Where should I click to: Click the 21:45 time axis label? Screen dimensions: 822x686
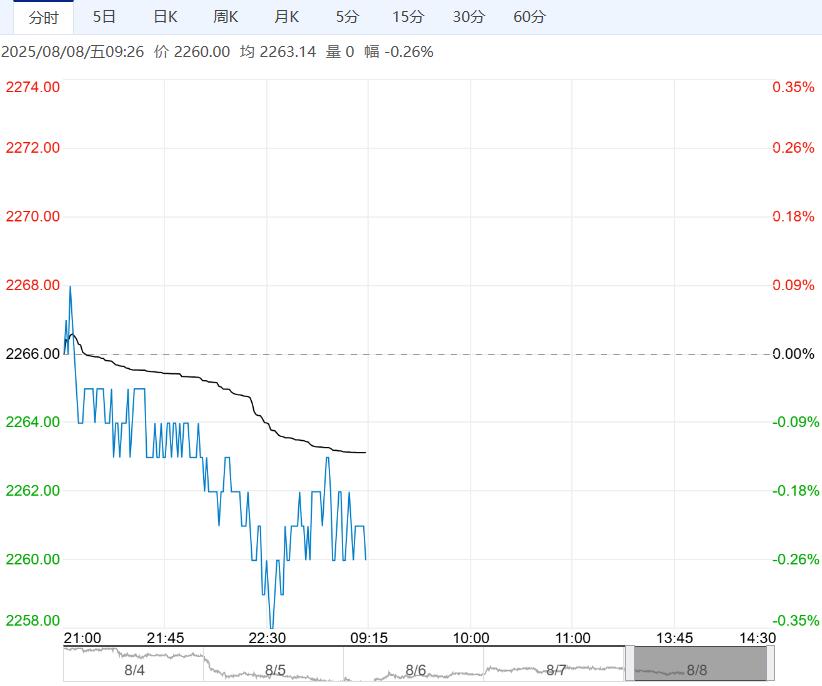click(165, 638)
